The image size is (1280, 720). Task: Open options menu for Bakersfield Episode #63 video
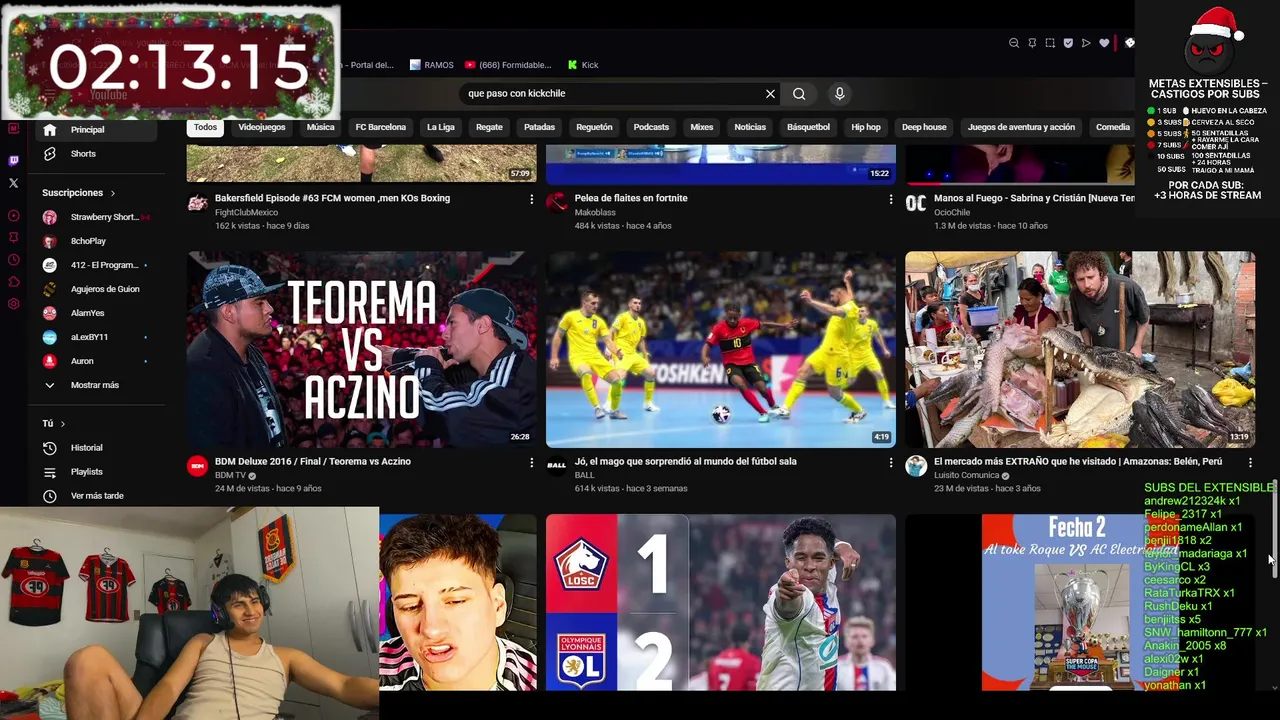pyautogui.click(x=531, y=200)
